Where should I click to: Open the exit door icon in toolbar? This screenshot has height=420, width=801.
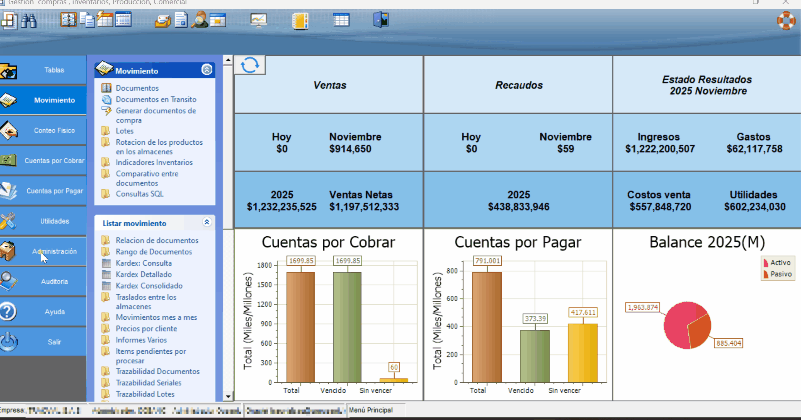coord(380,19)
